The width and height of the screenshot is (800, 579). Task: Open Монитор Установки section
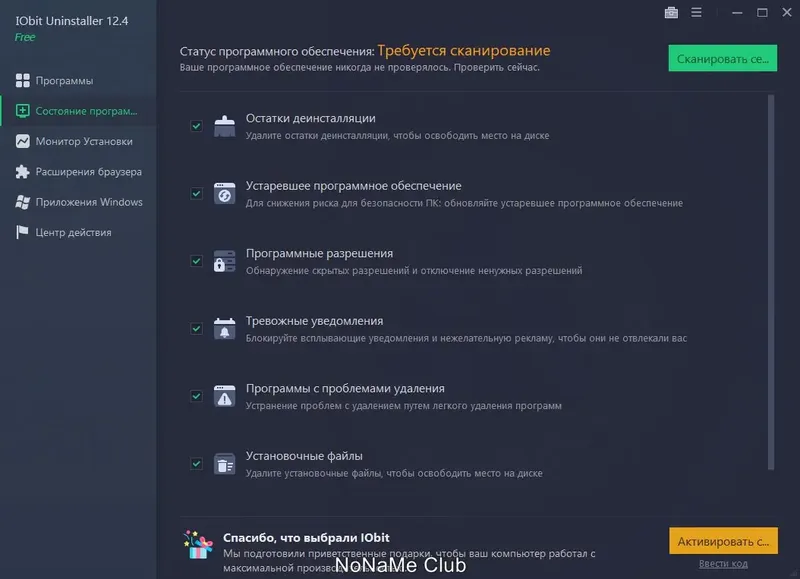pos(70,141)
